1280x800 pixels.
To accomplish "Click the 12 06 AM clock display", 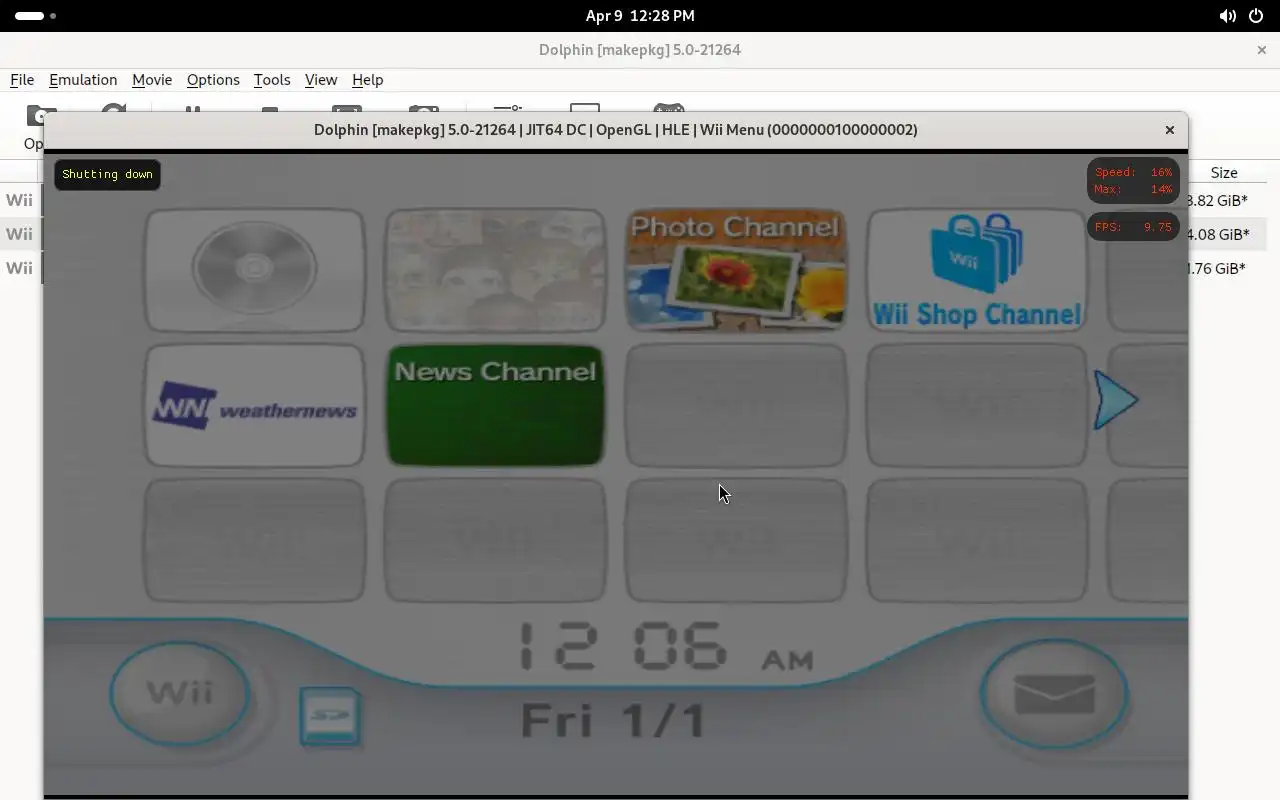I will pyautogui.click(x=665, y=647).
